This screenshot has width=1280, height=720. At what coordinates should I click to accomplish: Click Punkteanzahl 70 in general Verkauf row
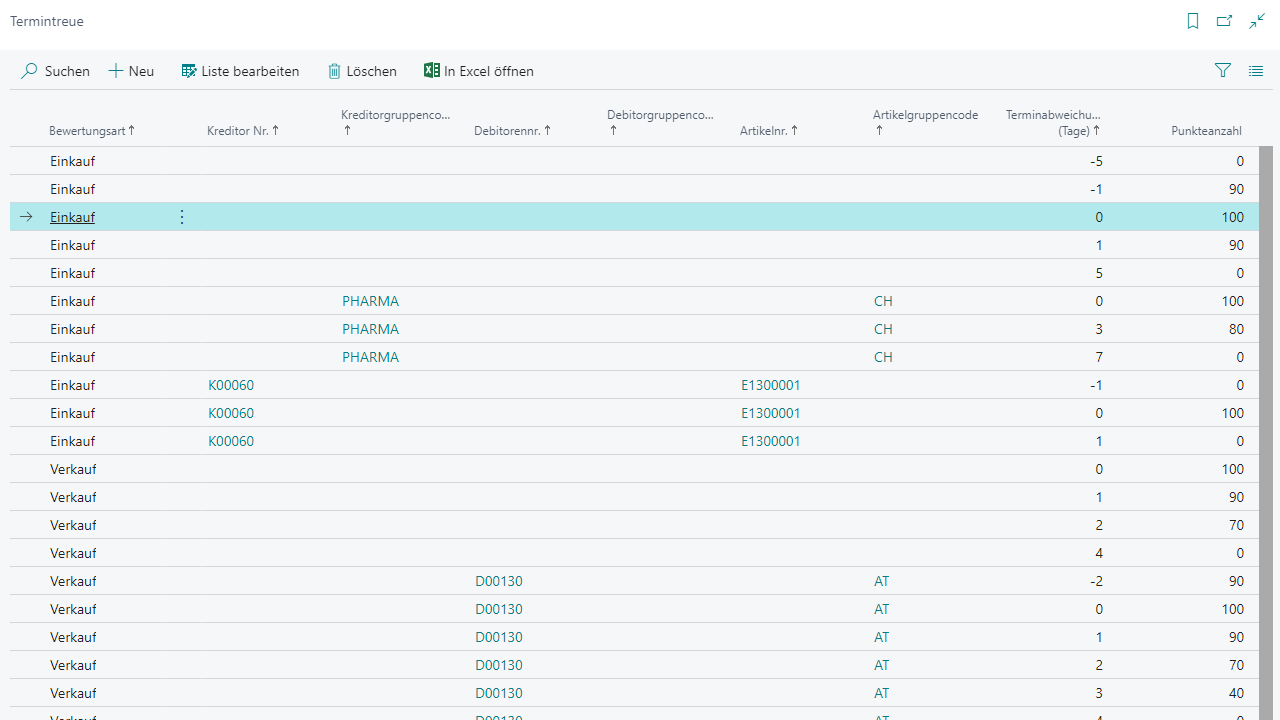1237,525
